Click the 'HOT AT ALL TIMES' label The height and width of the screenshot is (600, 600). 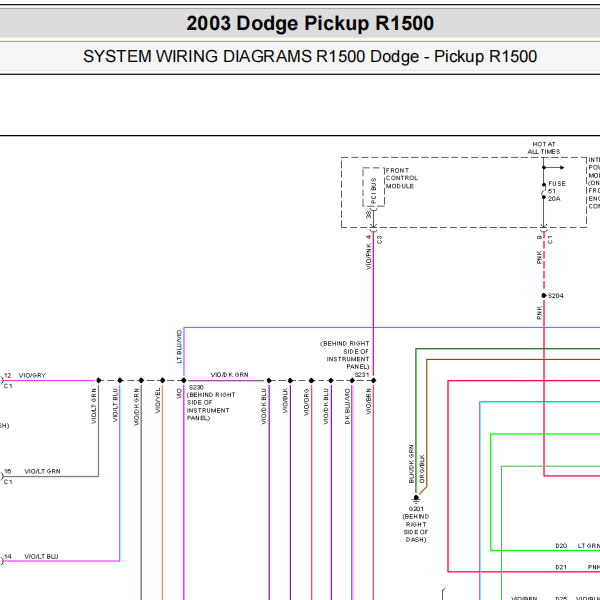tap(544, 148)
